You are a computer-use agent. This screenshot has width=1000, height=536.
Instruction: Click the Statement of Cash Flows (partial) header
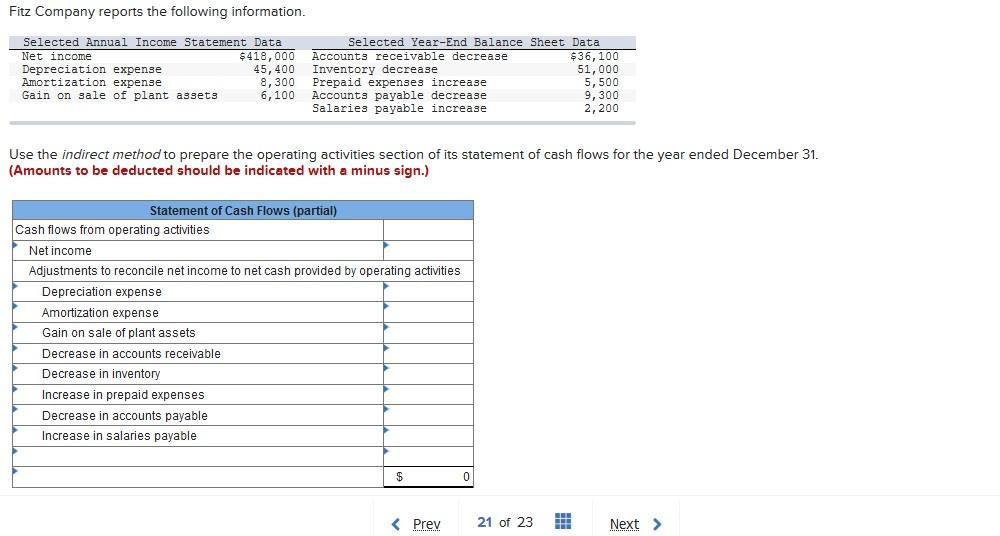(x=243, y=211)
